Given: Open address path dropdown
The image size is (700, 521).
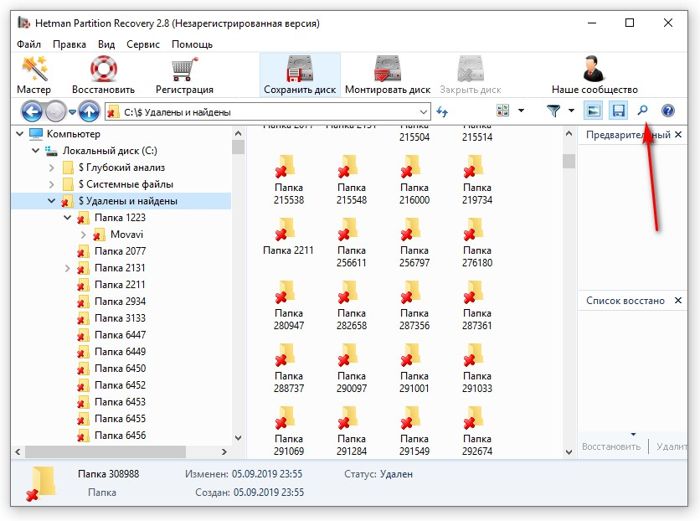Looking at the screenshot, I should [423, 112].
